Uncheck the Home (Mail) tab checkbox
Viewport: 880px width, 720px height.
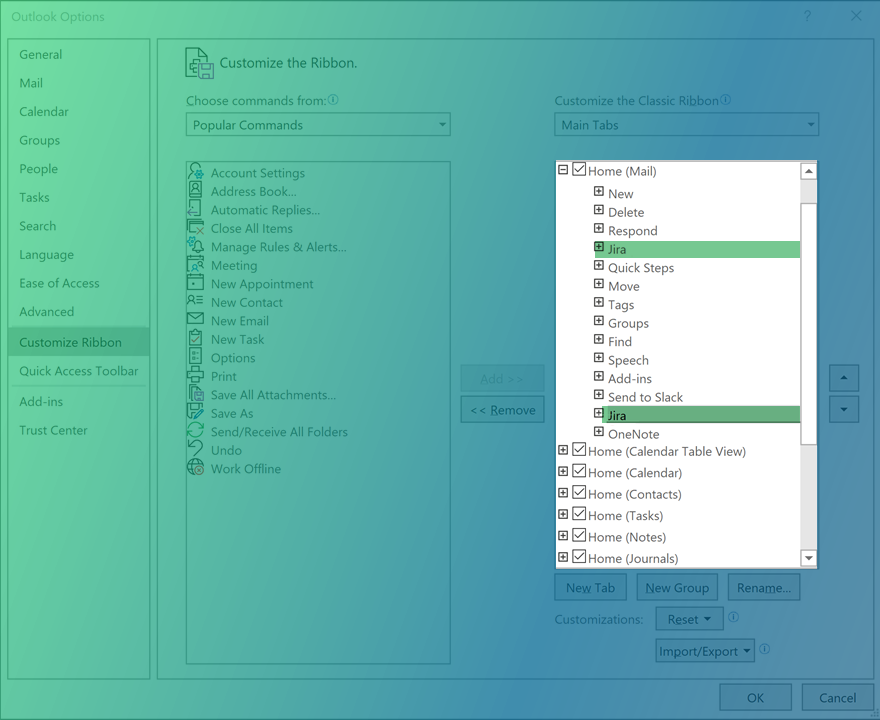pyautogui.click(x=579, y=171)
